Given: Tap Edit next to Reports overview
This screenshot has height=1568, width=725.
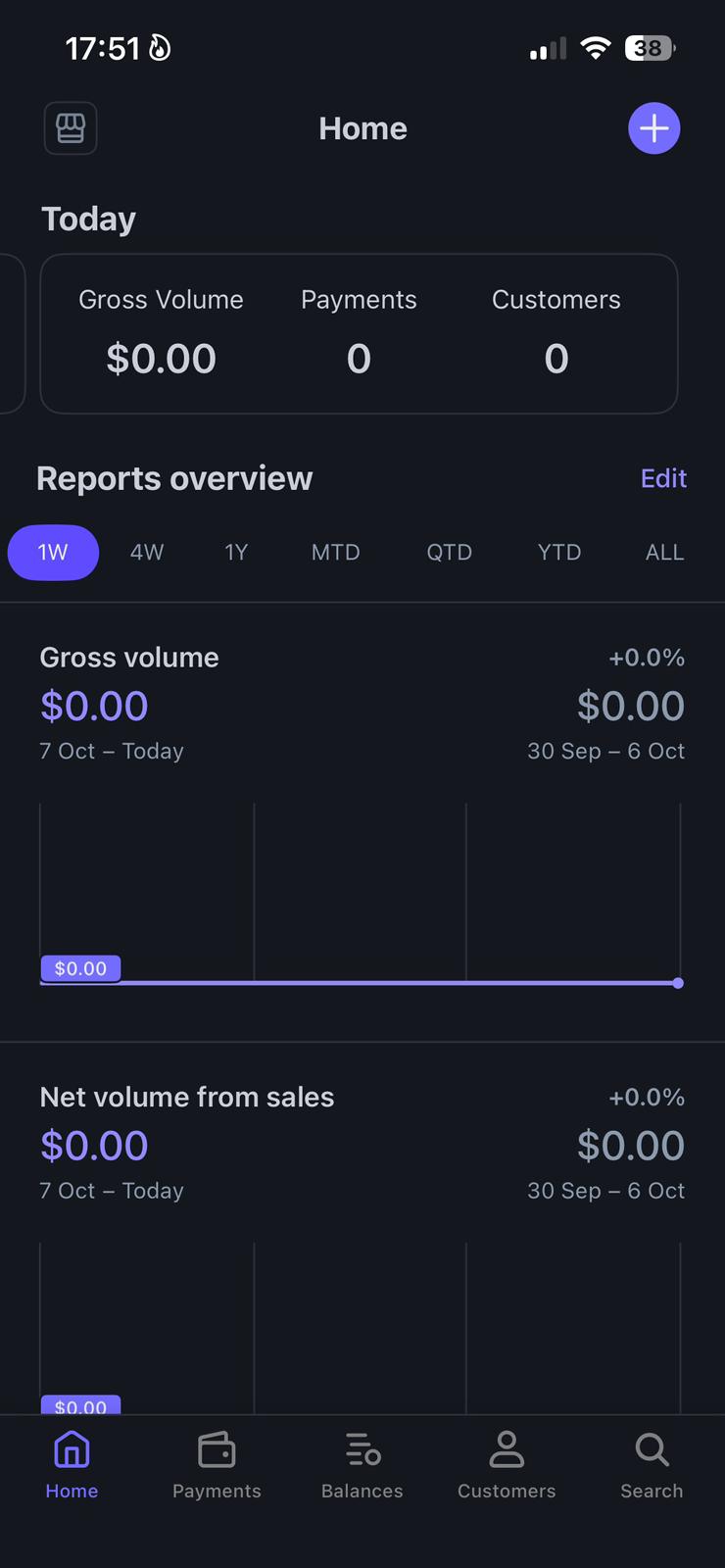Looking at the screenshot, I should (663, 478).
